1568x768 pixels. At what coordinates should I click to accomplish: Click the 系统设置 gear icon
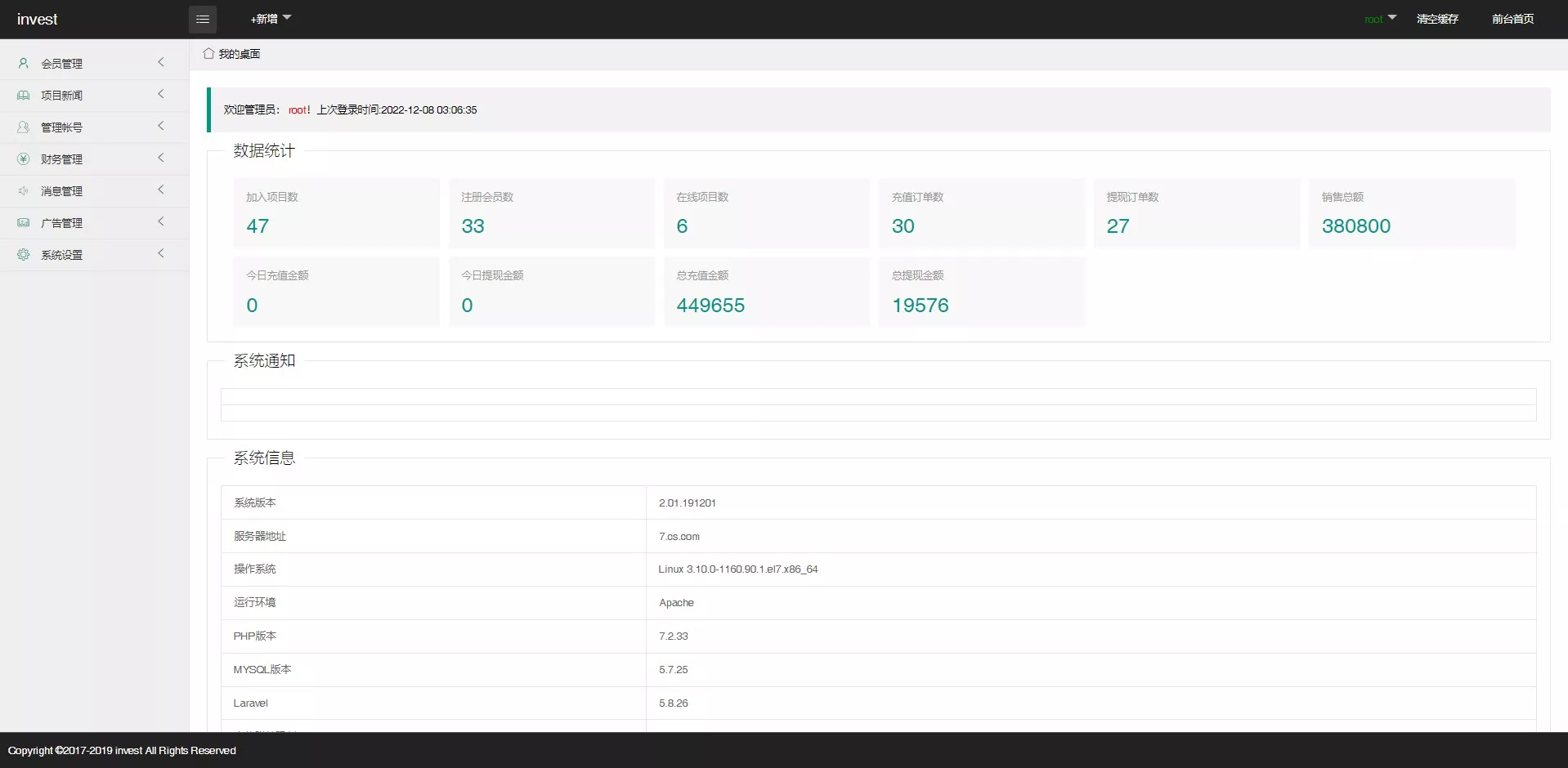point(24,254)
